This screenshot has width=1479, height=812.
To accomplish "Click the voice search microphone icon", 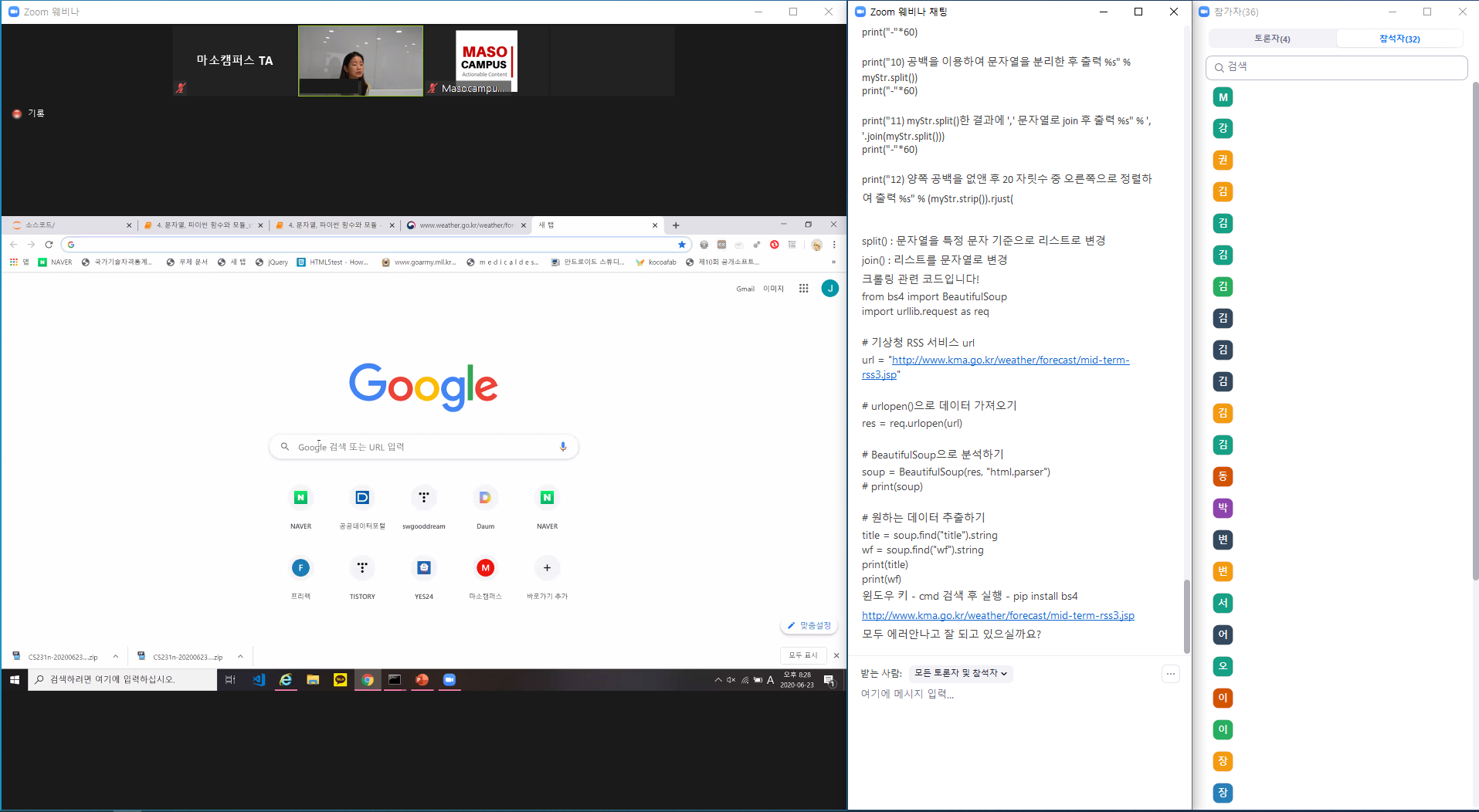I will coord(563,447).
